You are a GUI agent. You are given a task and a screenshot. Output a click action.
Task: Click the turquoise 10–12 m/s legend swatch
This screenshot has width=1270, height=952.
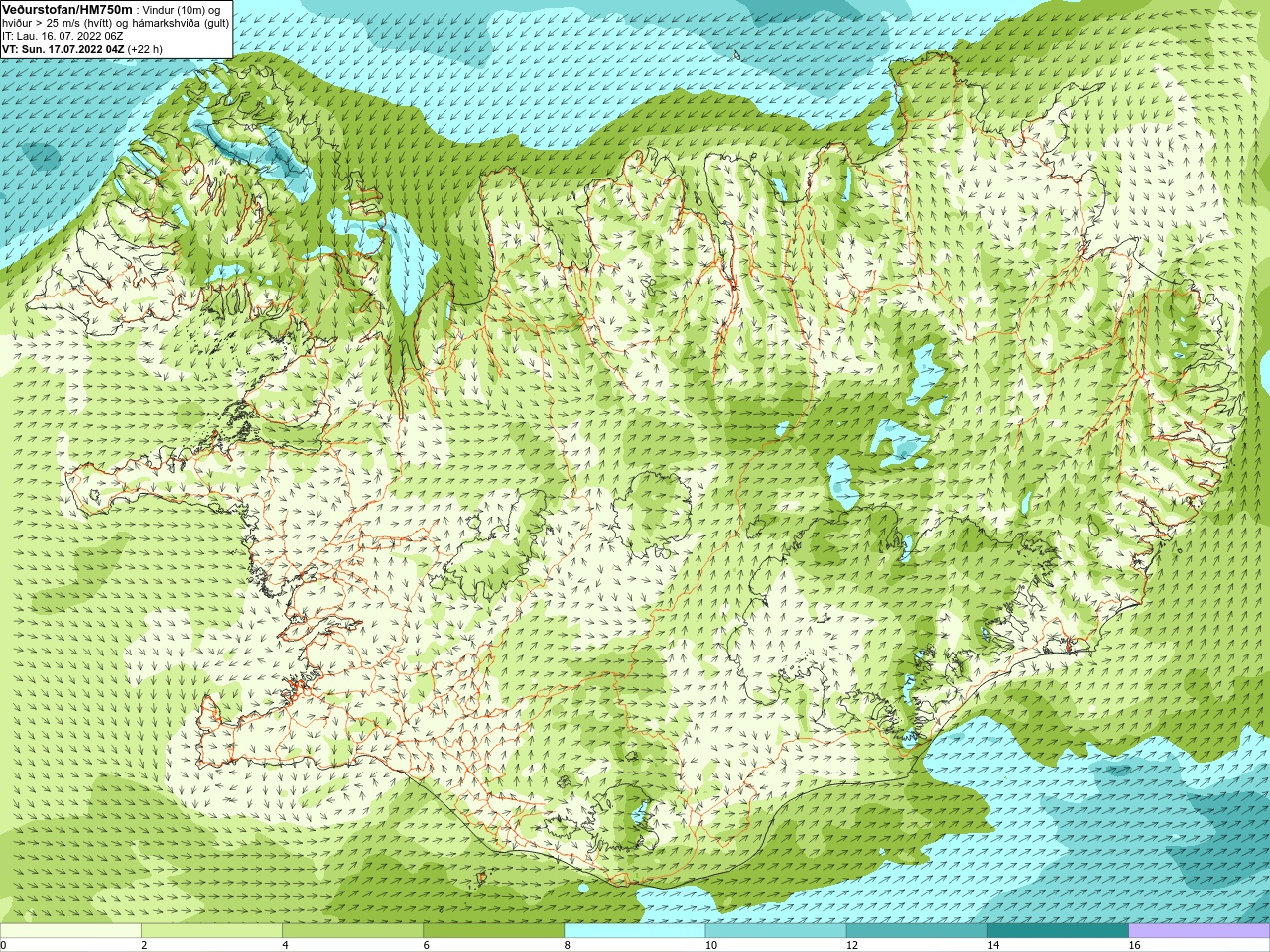point(776,930)
